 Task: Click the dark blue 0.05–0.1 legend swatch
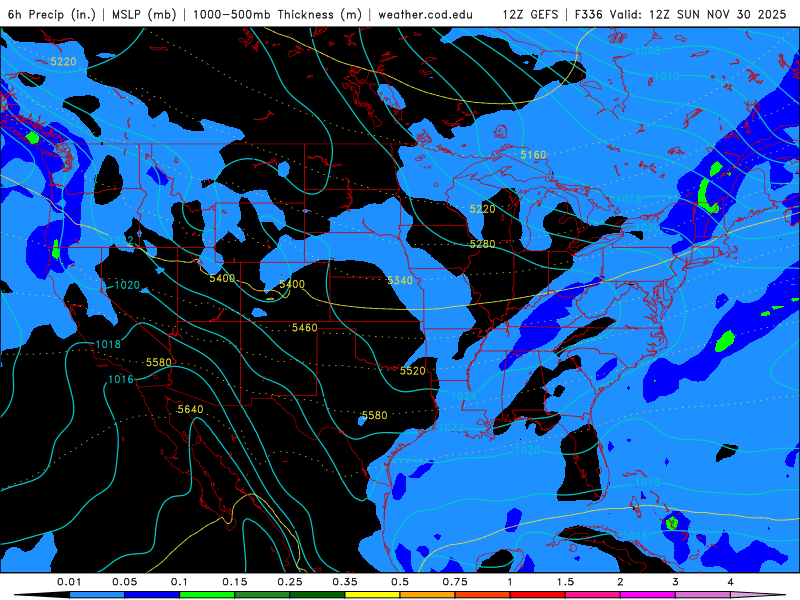pos(152,595)
